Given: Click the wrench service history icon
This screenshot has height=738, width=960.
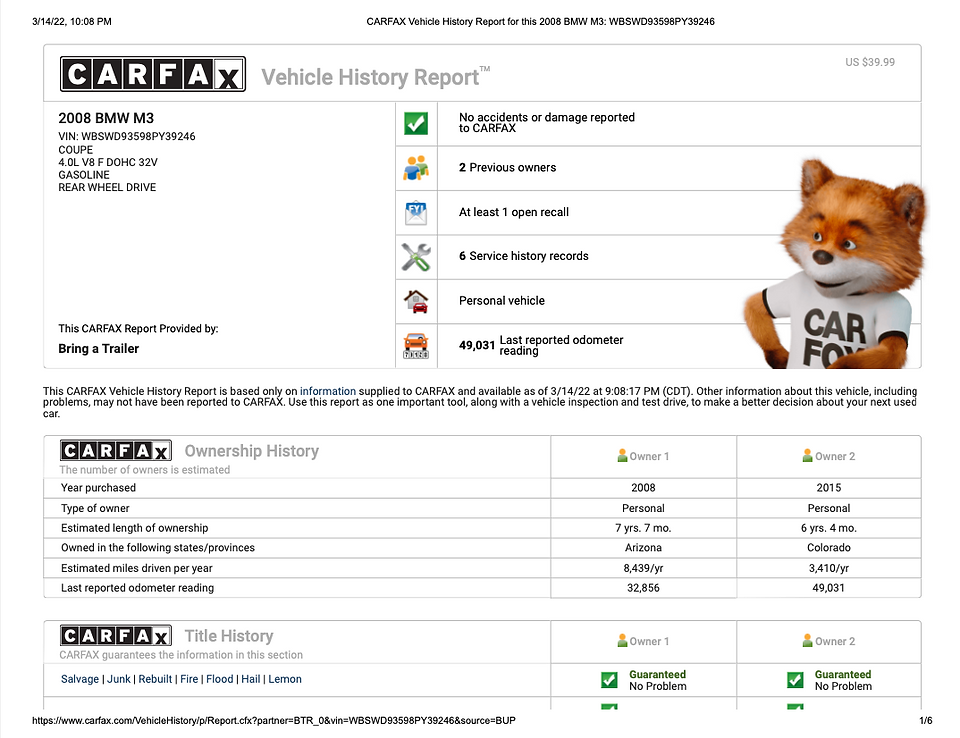Looking at the screenshot, I should (416, 257).
